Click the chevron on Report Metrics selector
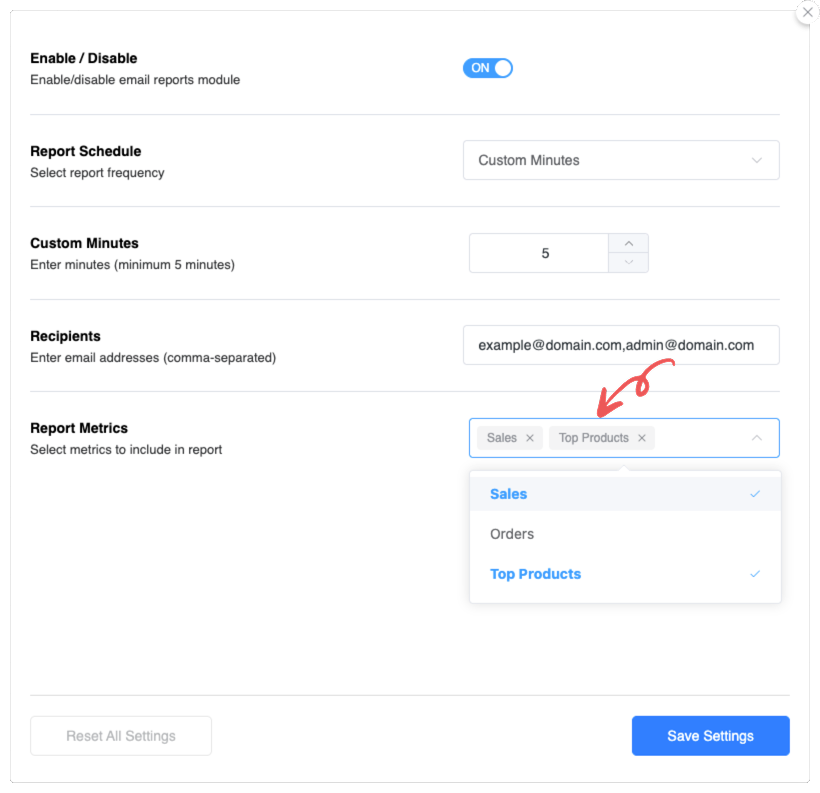Image resolution: width=820 pixels, height=793 pixels. tap(757, 438)
